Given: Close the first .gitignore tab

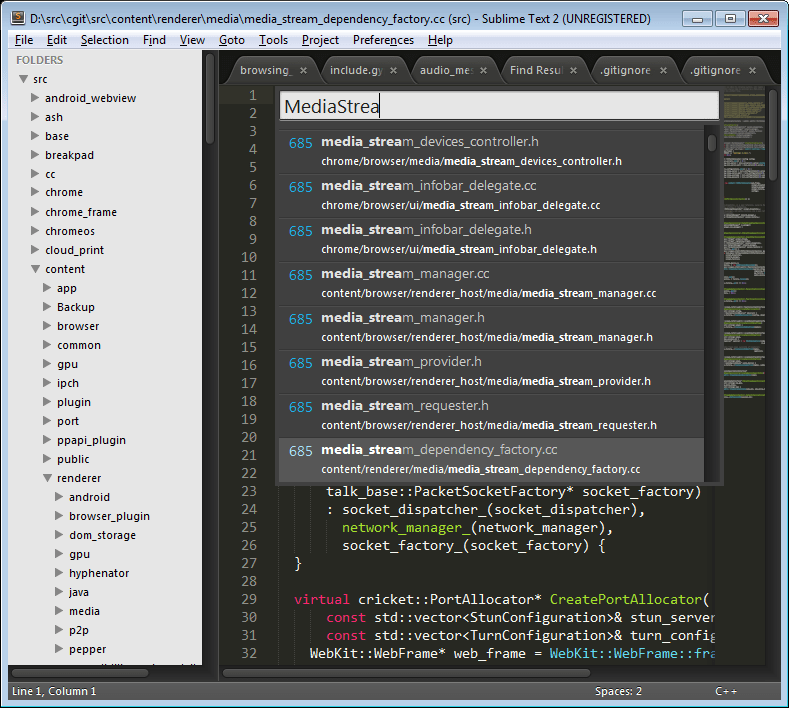Looking at the screenshot, I should click(663, 70).
